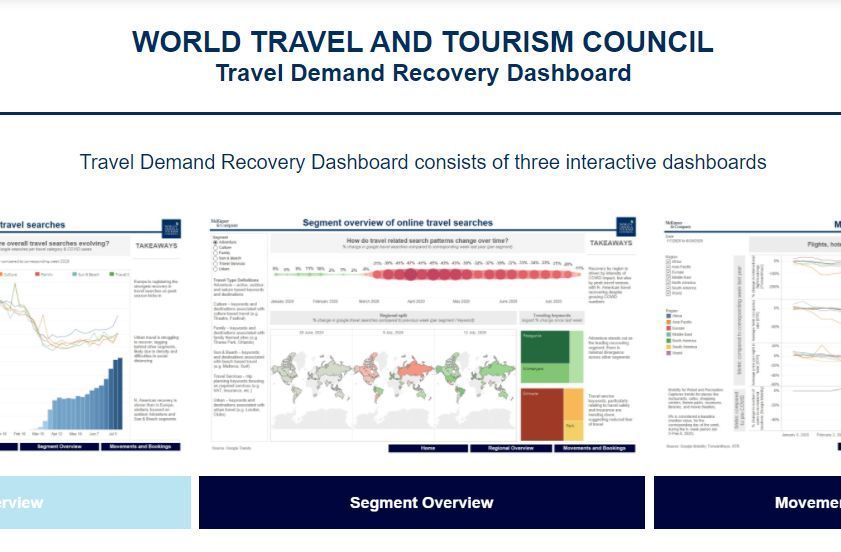Select the Urban segment radio button
Viewport: 841px width, 552px height.
pos(216,269)
